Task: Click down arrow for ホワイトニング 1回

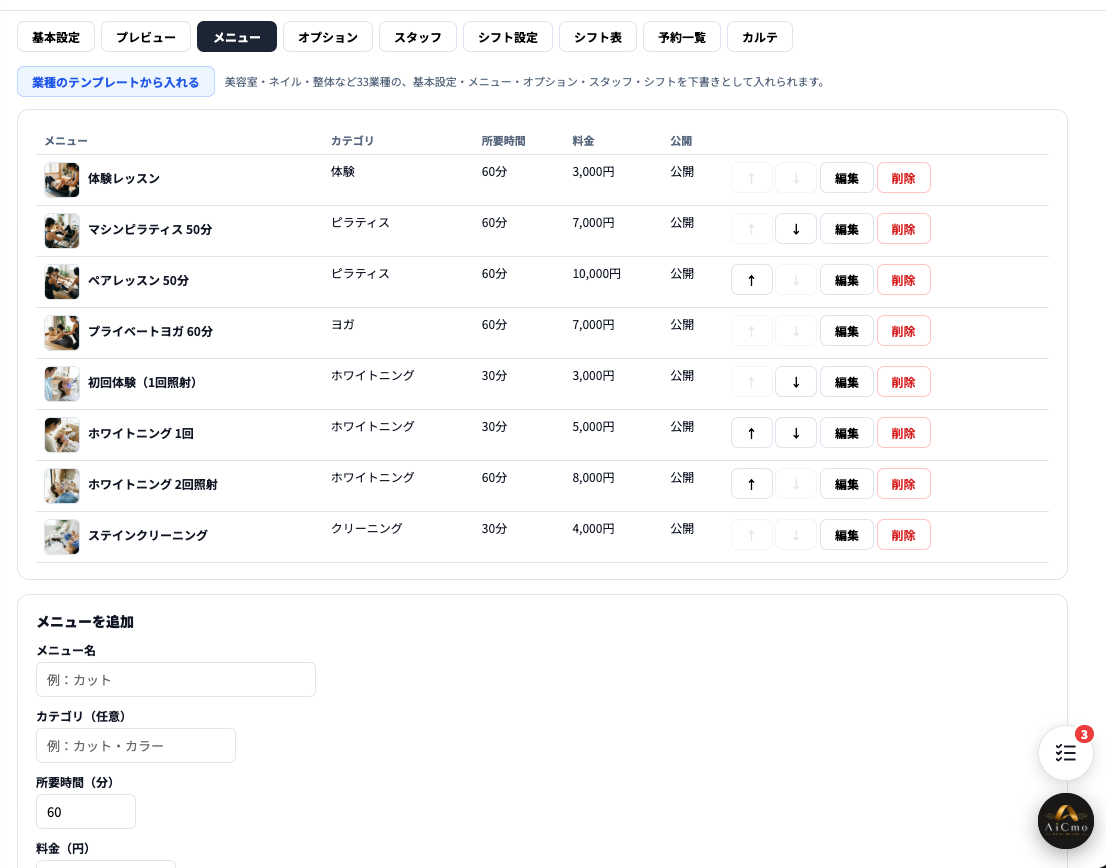Action: tap(796, 433)
